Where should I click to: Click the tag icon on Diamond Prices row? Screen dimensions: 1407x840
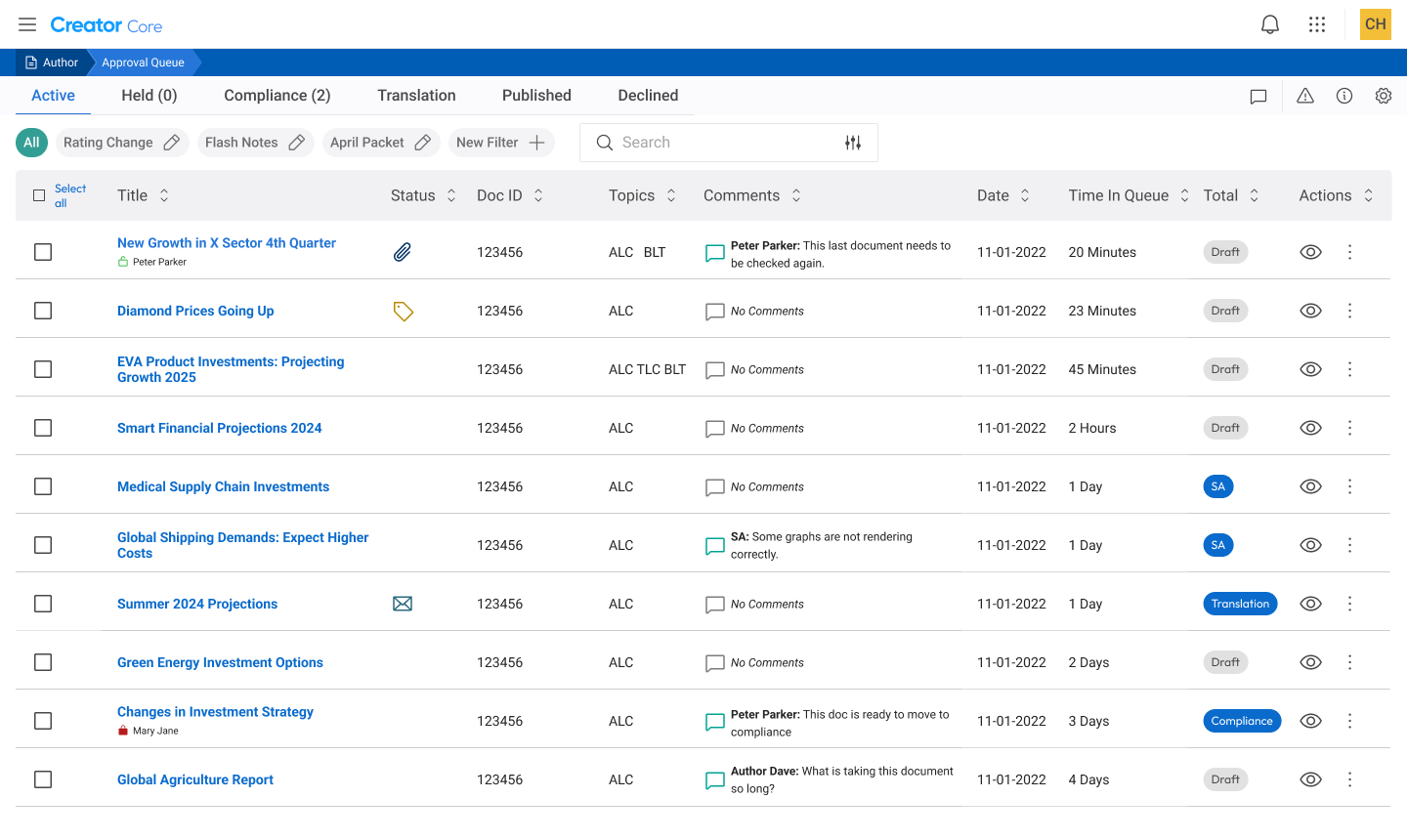404,311
